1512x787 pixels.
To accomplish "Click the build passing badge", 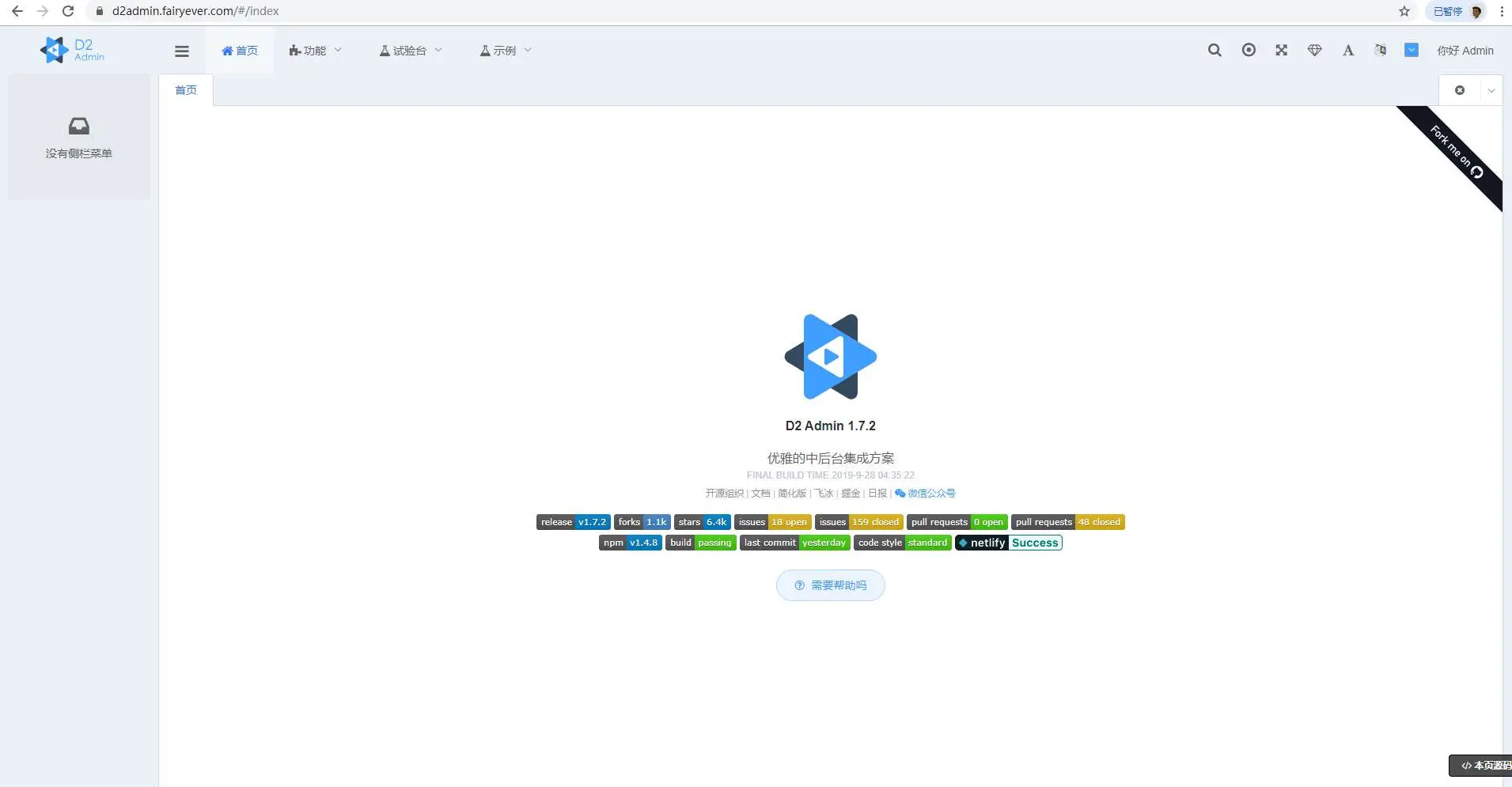I will pos(701,543).
